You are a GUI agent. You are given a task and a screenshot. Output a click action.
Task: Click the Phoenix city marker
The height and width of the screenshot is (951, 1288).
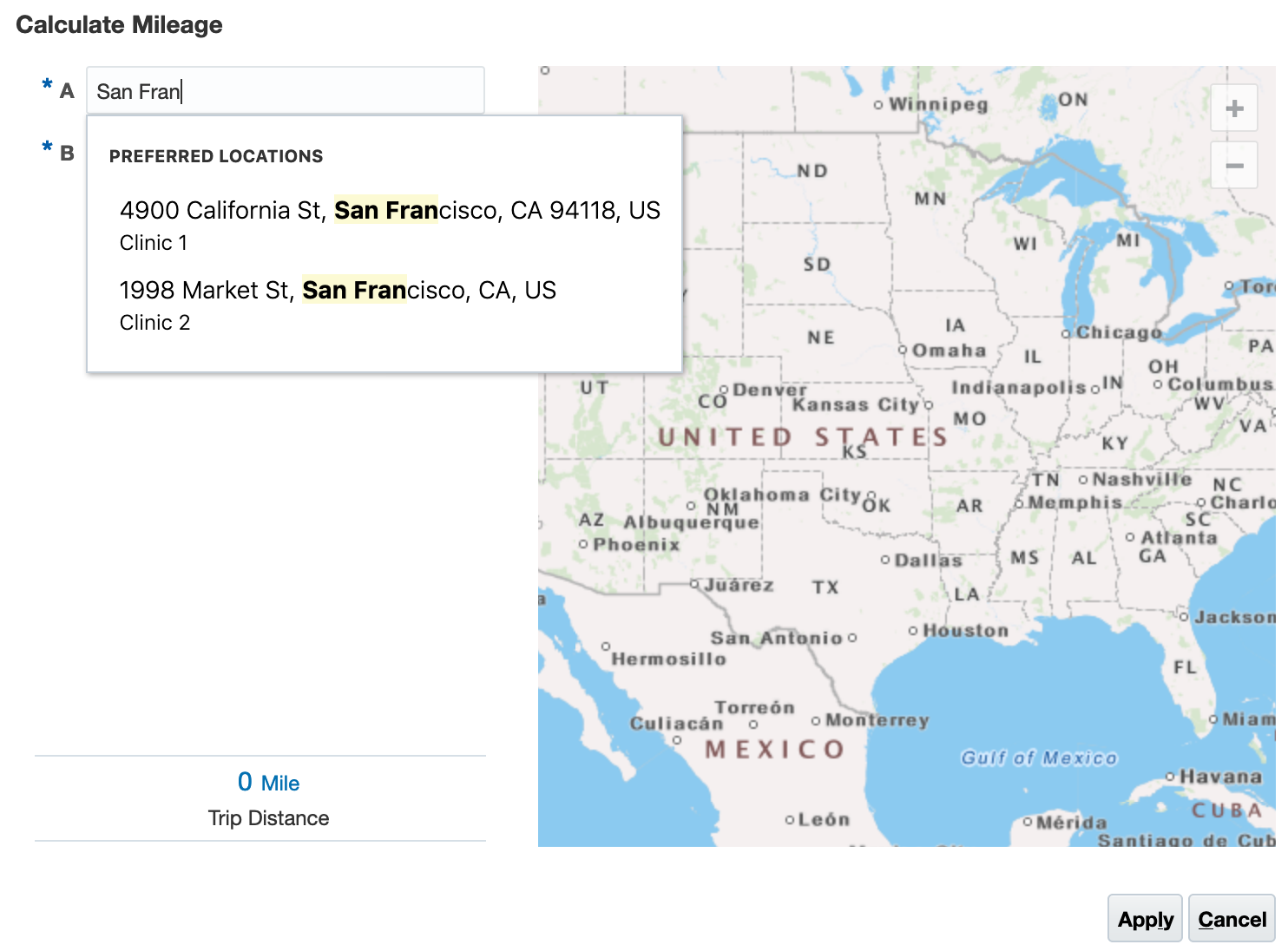click(x=583, y=544)
